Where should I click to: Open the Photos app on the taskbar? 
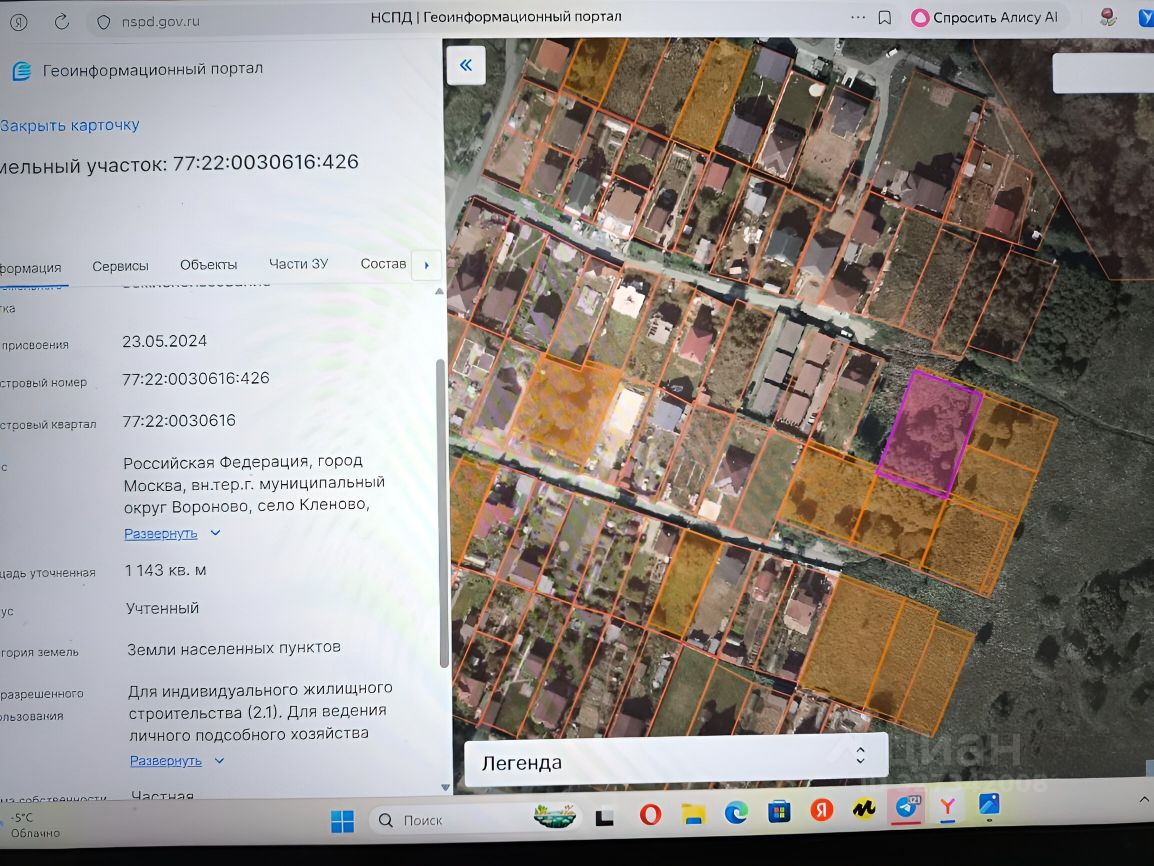[989, 804]
